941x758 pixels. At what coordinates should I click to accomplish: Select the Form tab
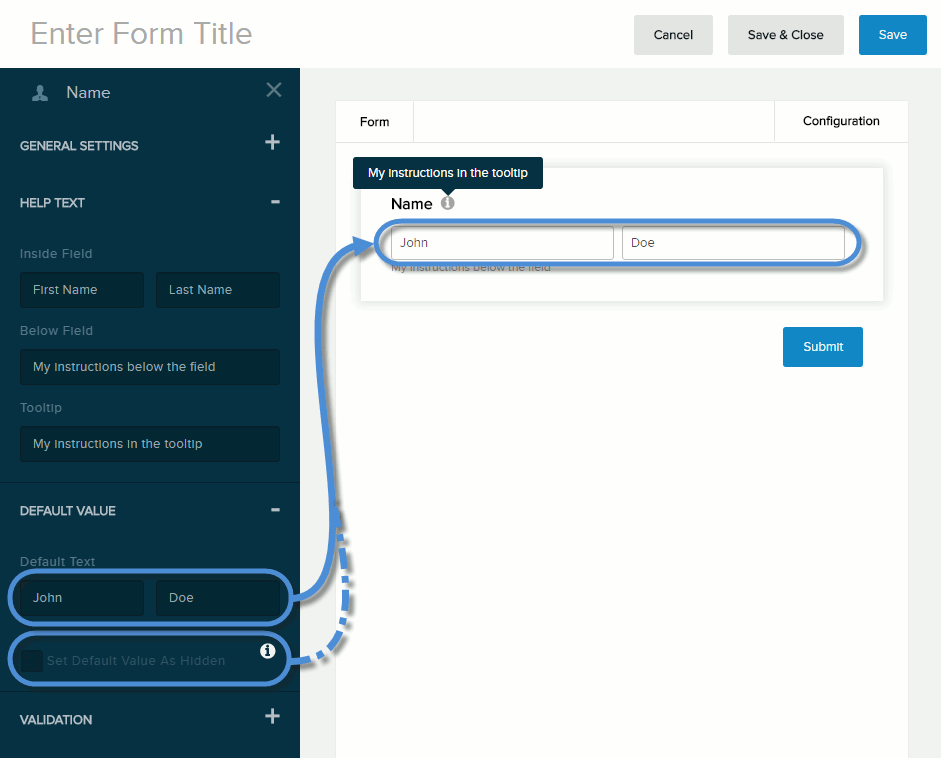click(x=374, y=121)
